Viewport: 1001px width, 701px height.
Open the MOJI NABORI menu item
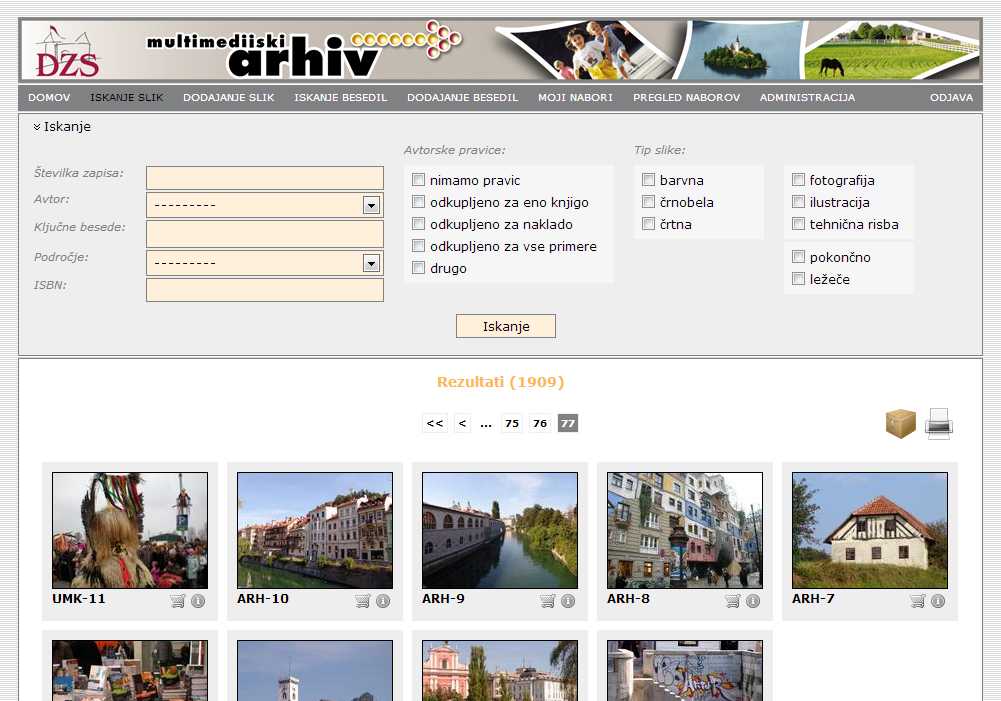[575, 98]
